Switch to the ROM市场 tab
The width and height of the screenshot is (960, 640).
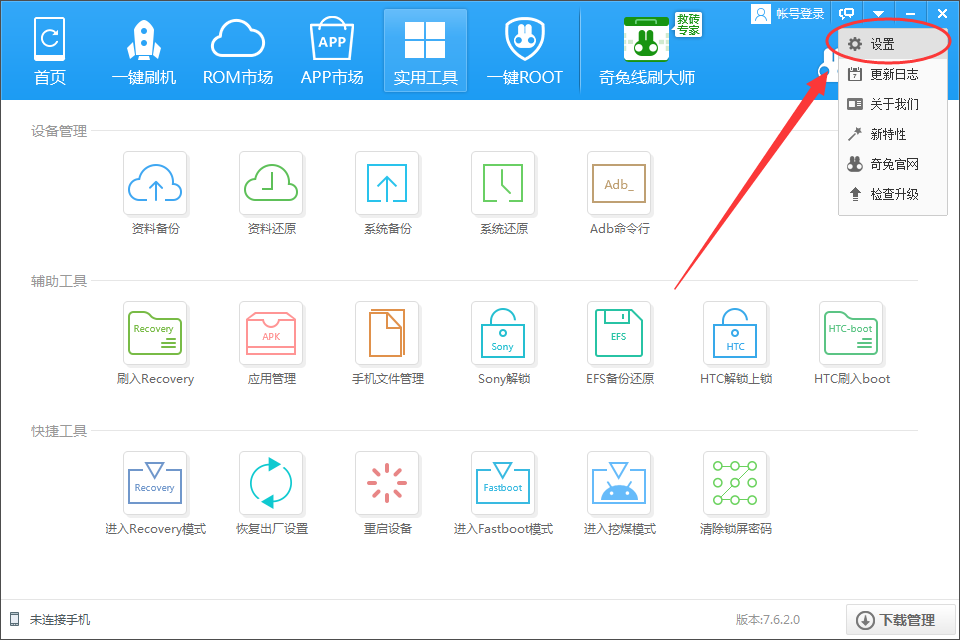click(x=237, y=50)
